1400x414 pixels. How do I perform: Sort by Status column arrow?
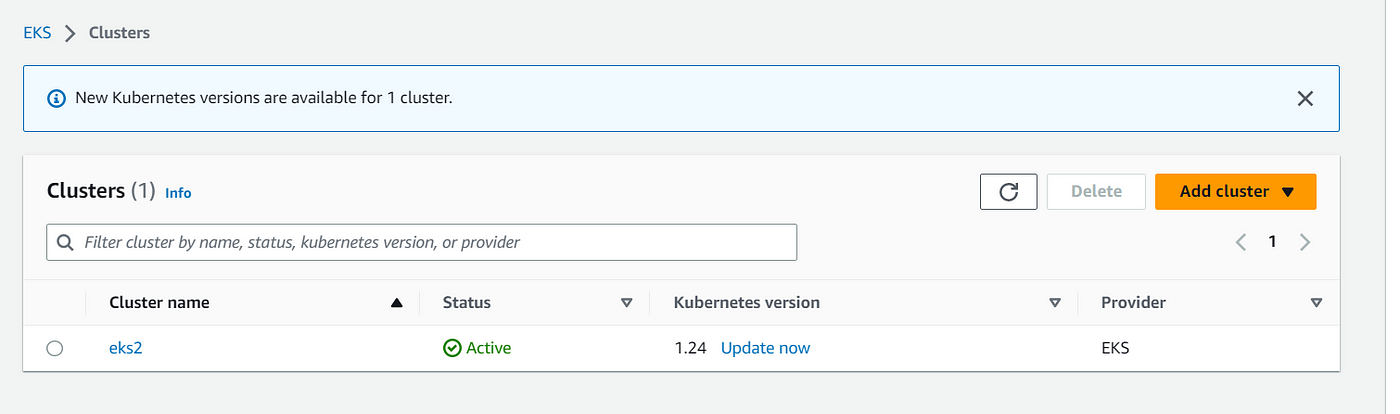click(x=627, y=303)
